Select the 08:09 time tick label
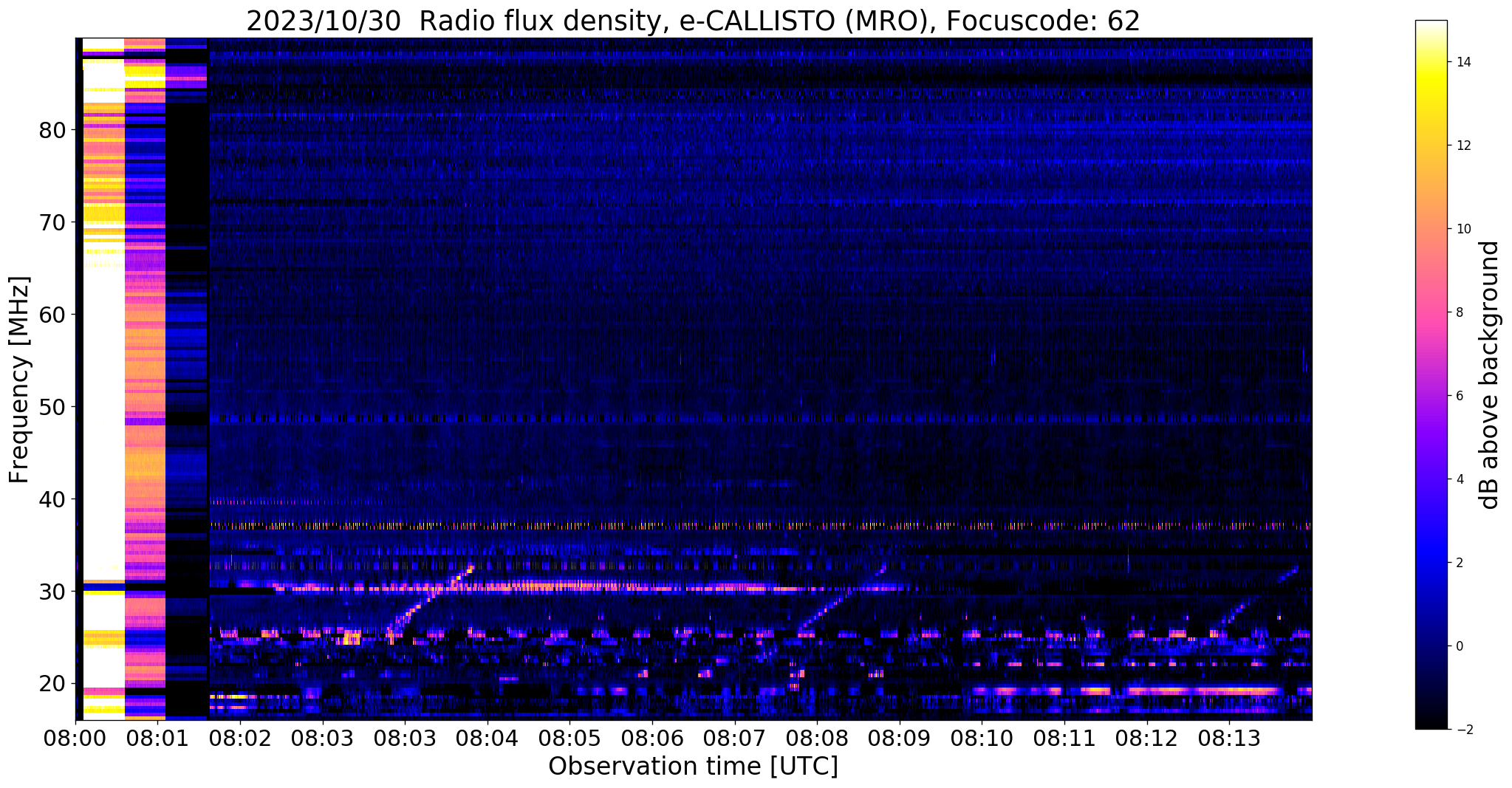 point(900,739)
